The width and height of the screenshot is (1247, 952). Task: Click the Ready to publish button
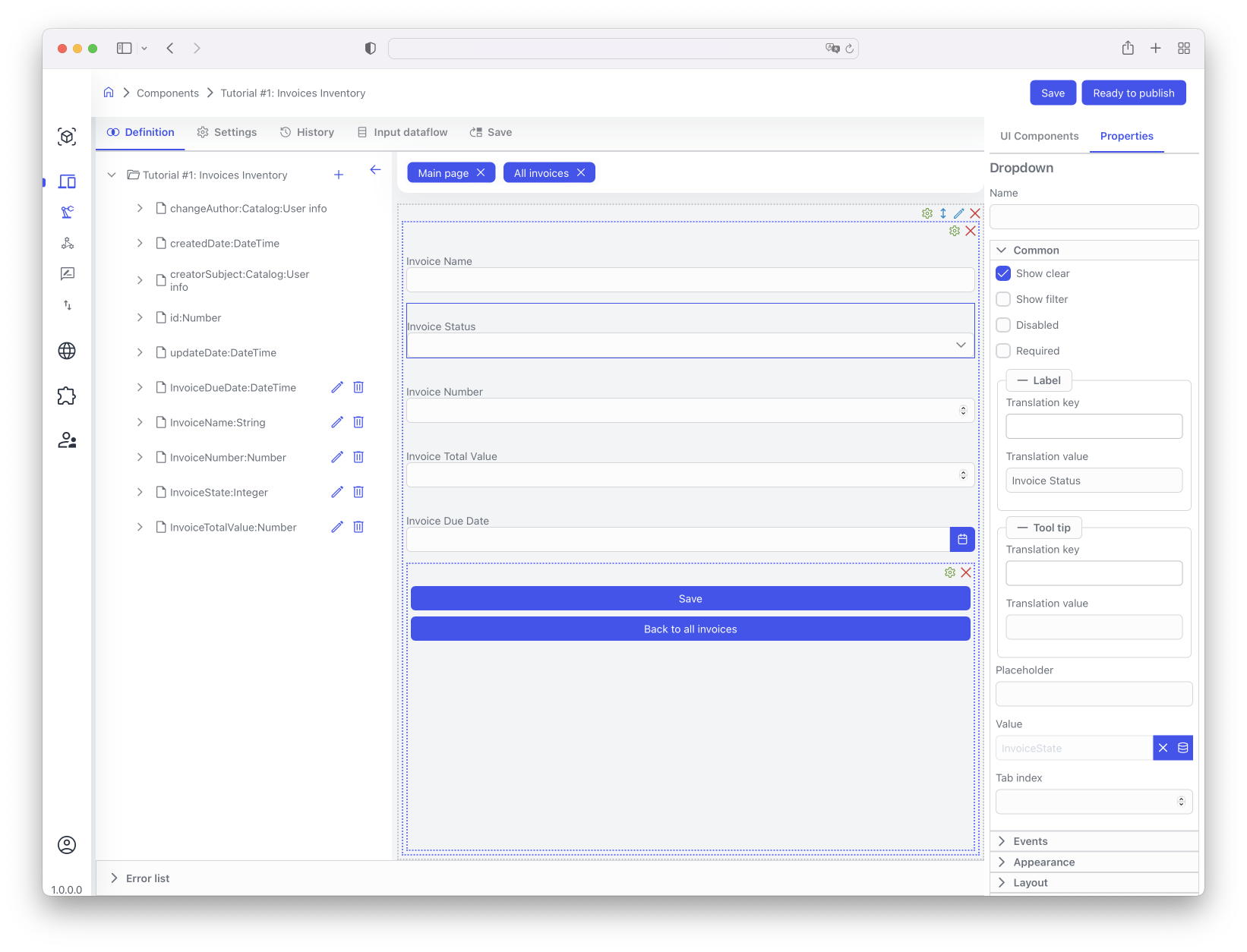click(1133, 93)
